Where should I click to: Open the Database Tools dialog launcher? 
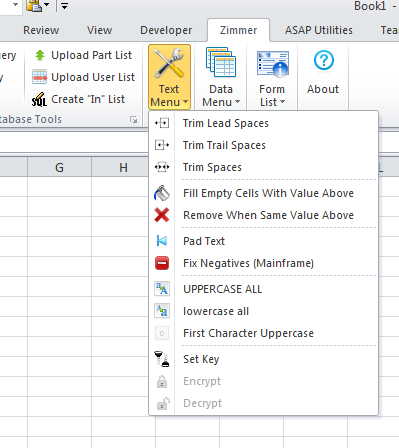point(134,120)
